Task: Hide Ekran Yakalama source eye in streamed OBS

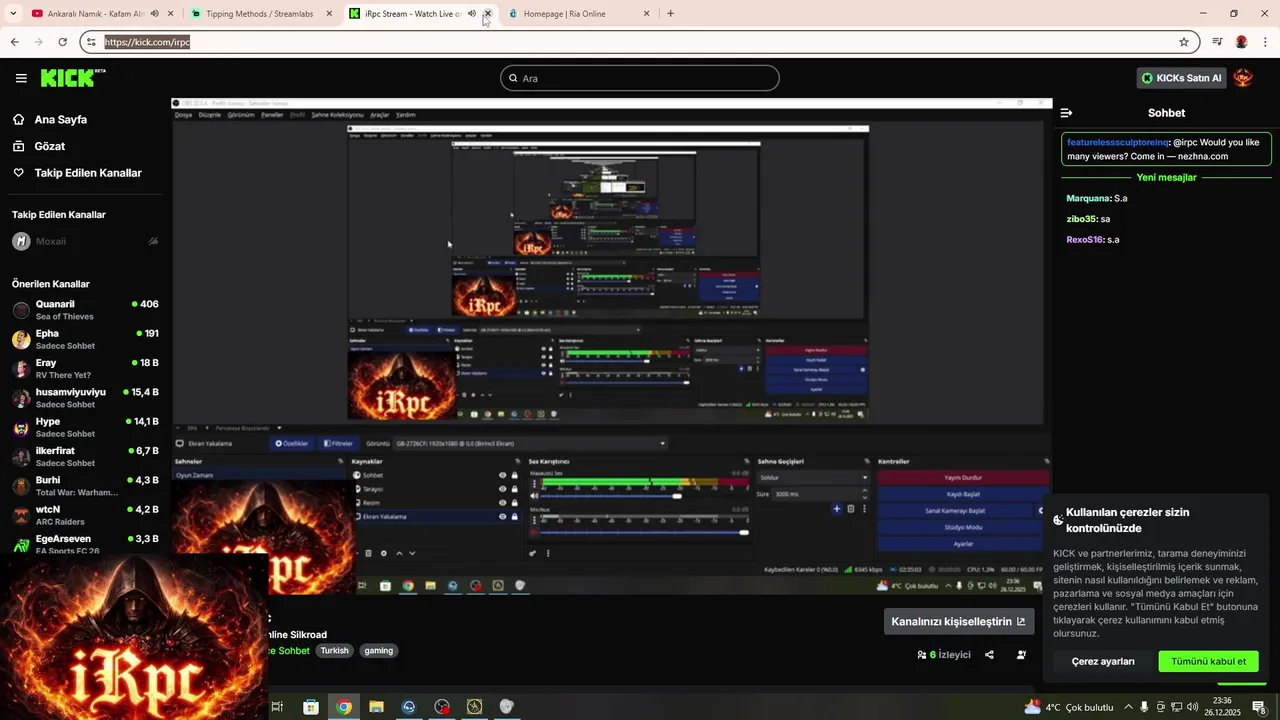Action: (503, 516)
